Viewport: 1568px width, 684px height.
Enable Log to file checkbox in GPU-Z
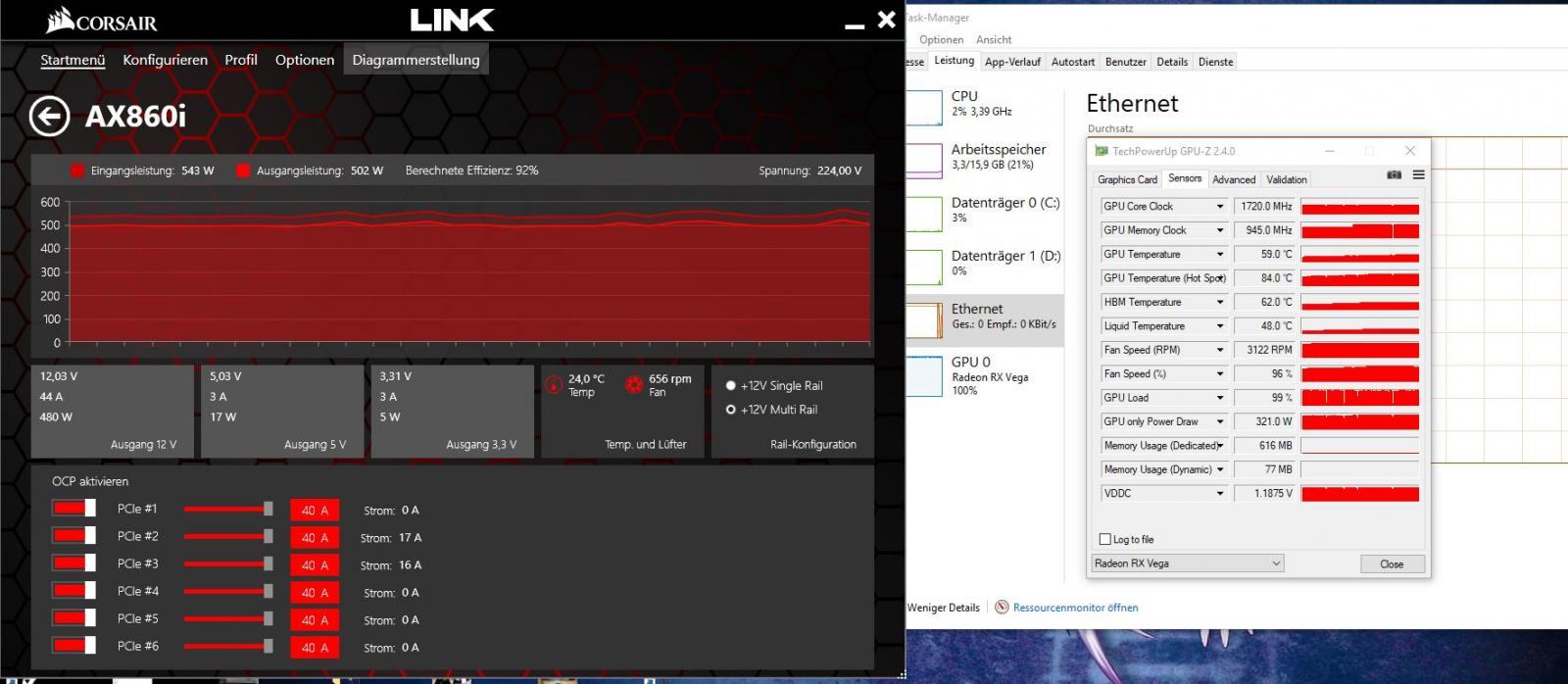tap(1105, 539)
